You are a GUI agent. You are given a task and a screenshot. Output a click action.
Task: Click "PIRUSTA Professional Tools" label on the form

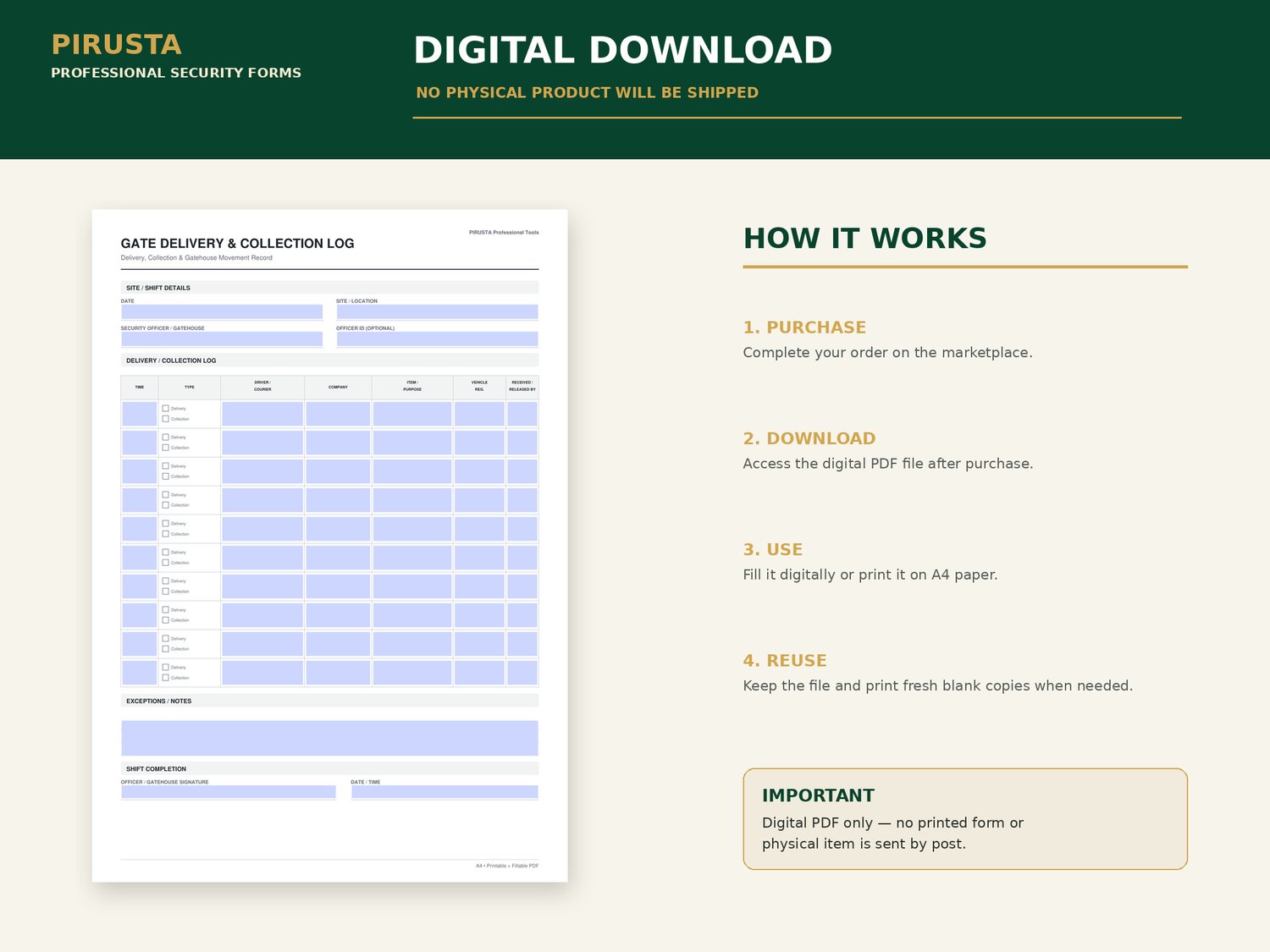click(x=504, y=232)
